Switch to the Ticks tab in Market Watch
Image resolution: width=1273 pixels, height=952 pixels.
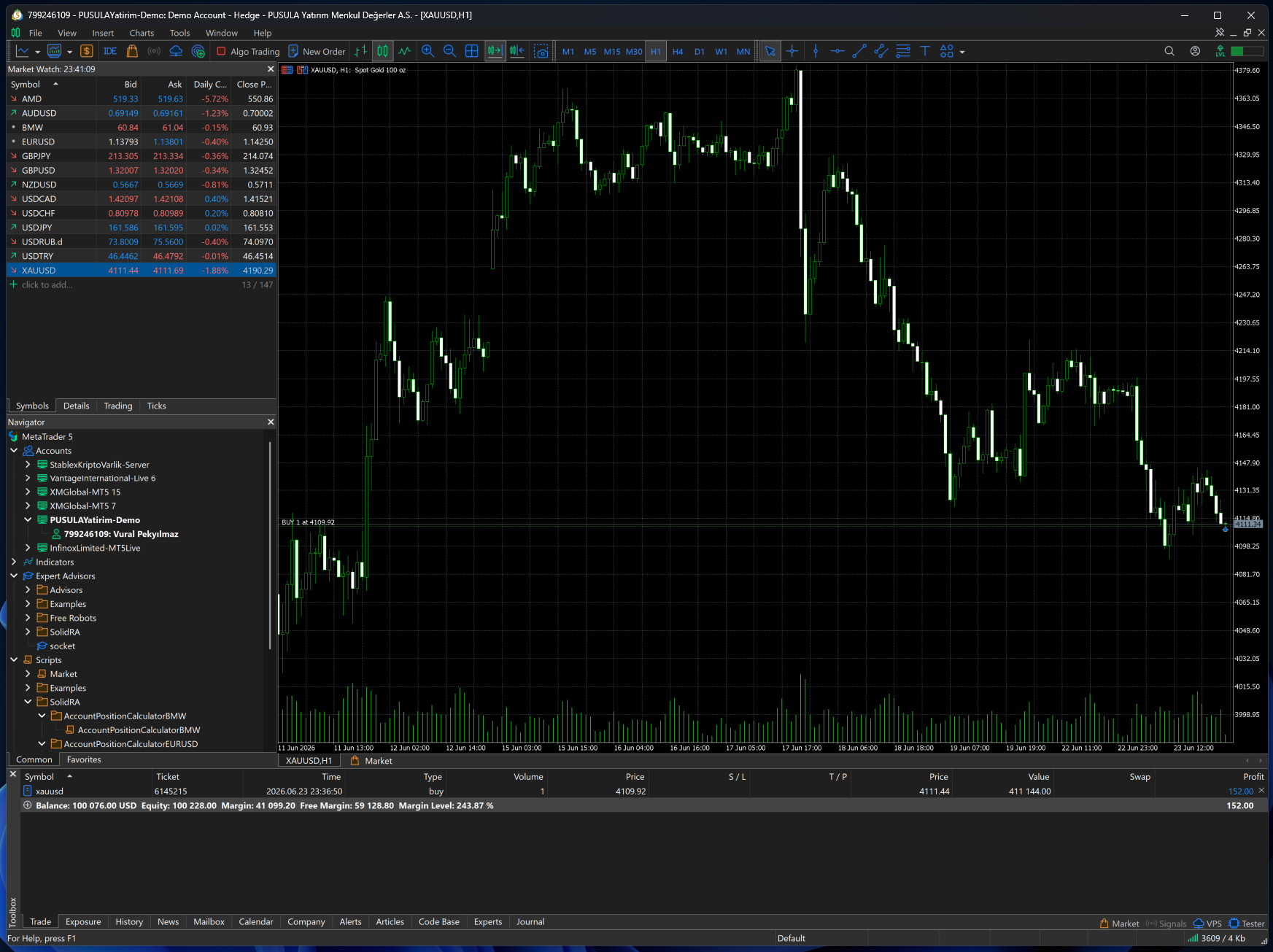tap(156, 406)
